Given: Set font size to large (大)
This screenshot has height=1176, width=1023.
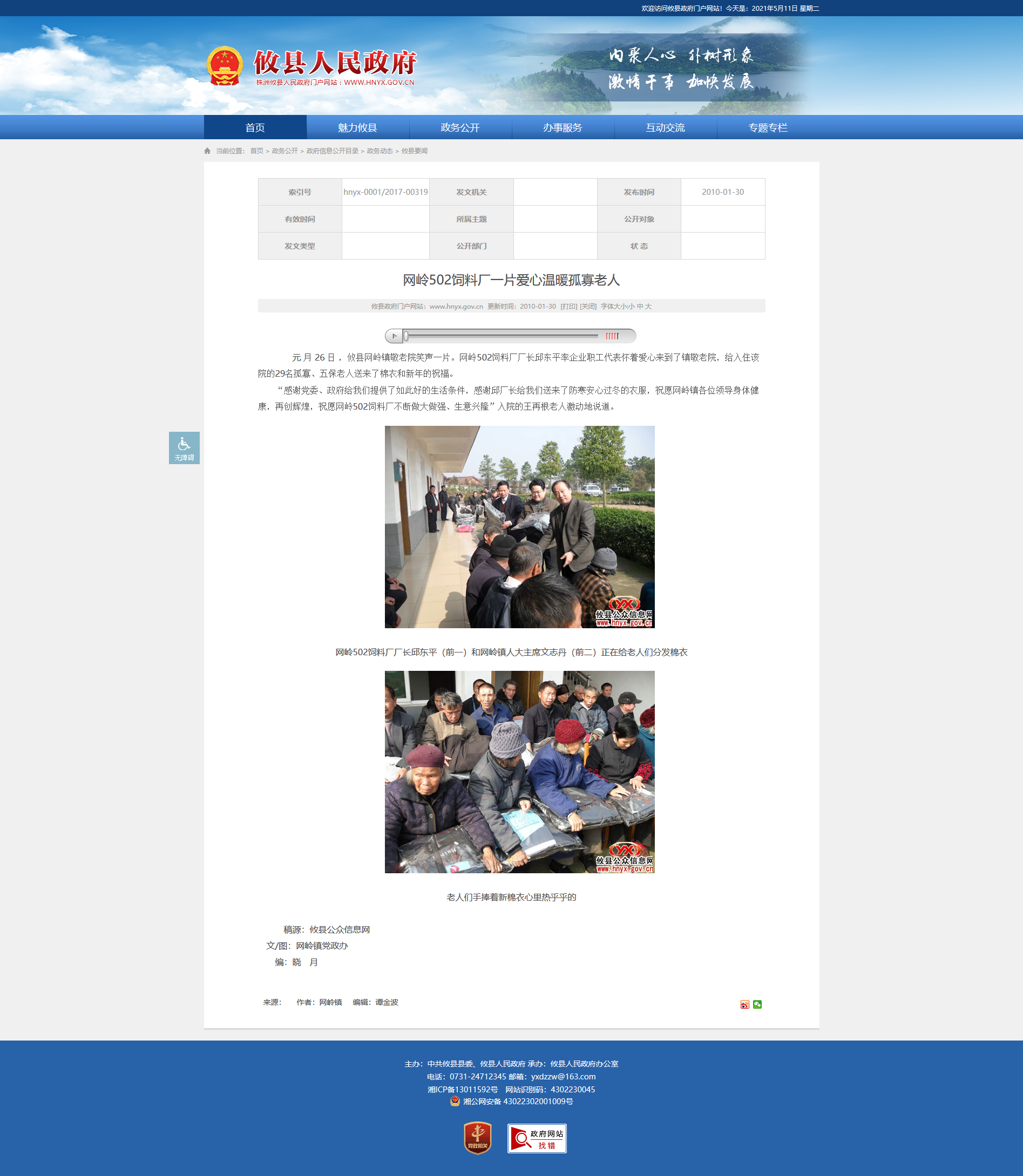Looking at the screenshot, I should 648,307.
